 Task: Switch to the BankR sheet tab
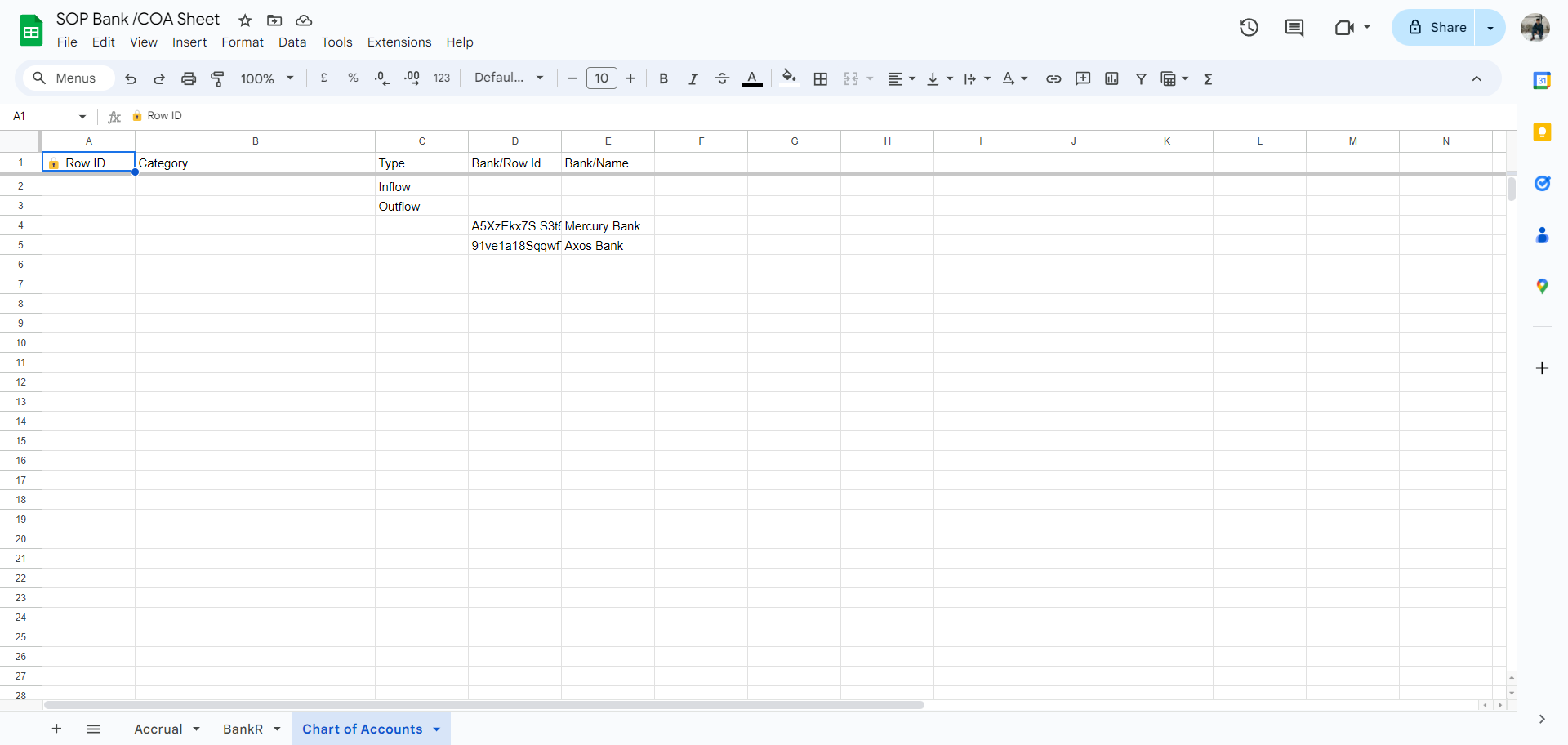pyautogui.click(x=243, y=729)
